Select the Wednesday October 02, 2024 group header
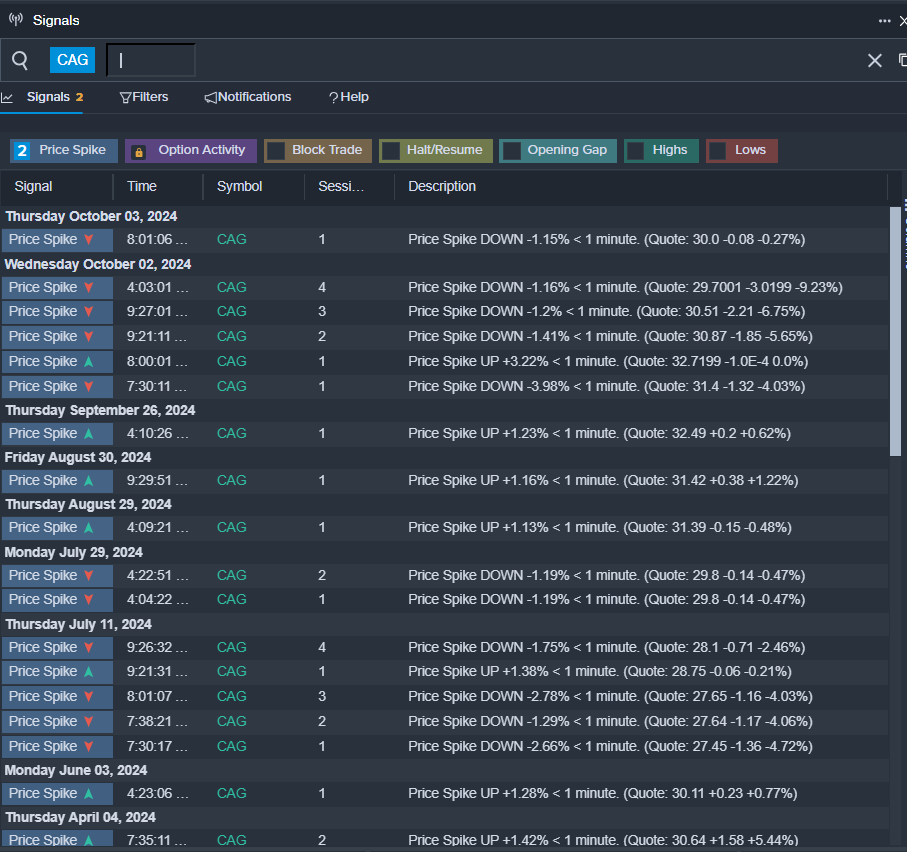Screen dimensions: 907x852 coord(98,264)
